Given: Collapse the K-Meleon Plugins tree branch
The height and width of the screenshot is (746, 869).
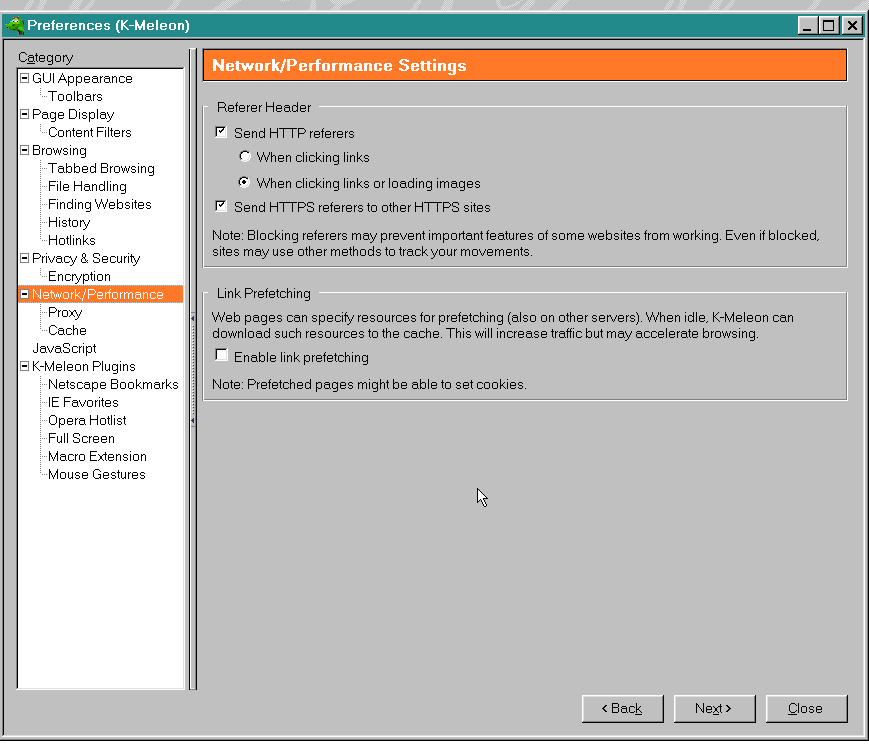Looking at the screenshot, I should [25, 366].
